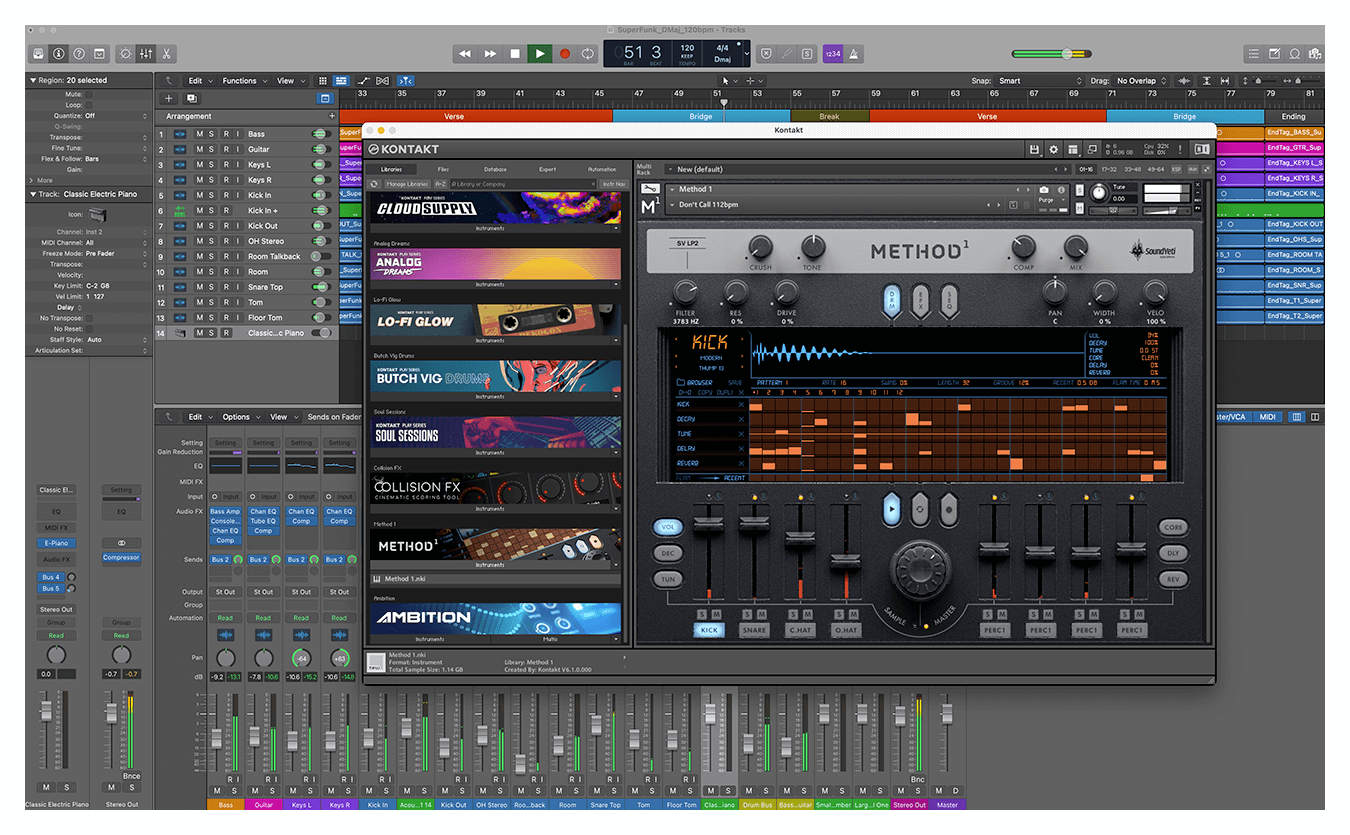Open the Quantize dropdown in Region inspector
Screen dimensions: 1350x835
(x=115, y=116)
